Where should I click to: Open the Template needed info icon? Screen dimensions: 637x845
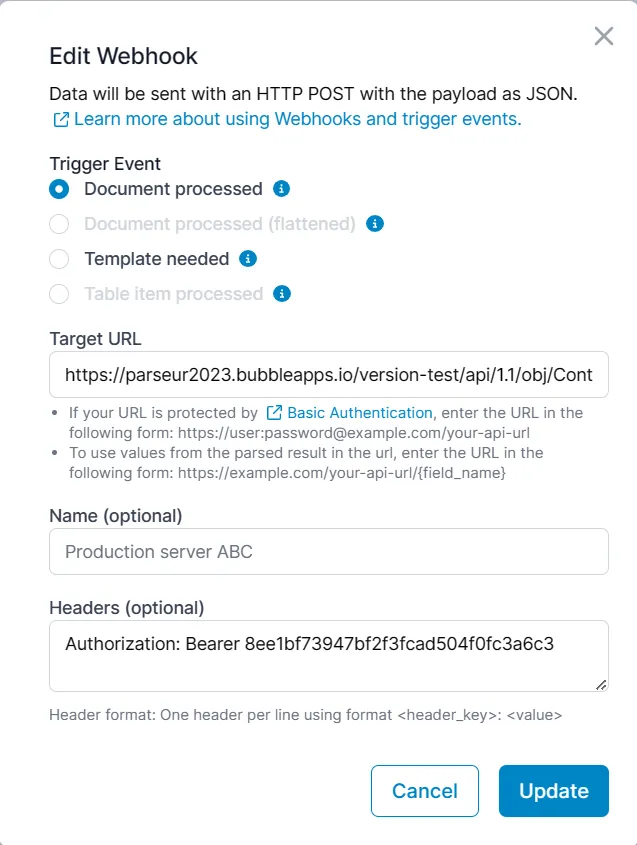pyautogui.click(x=247, y=259)
